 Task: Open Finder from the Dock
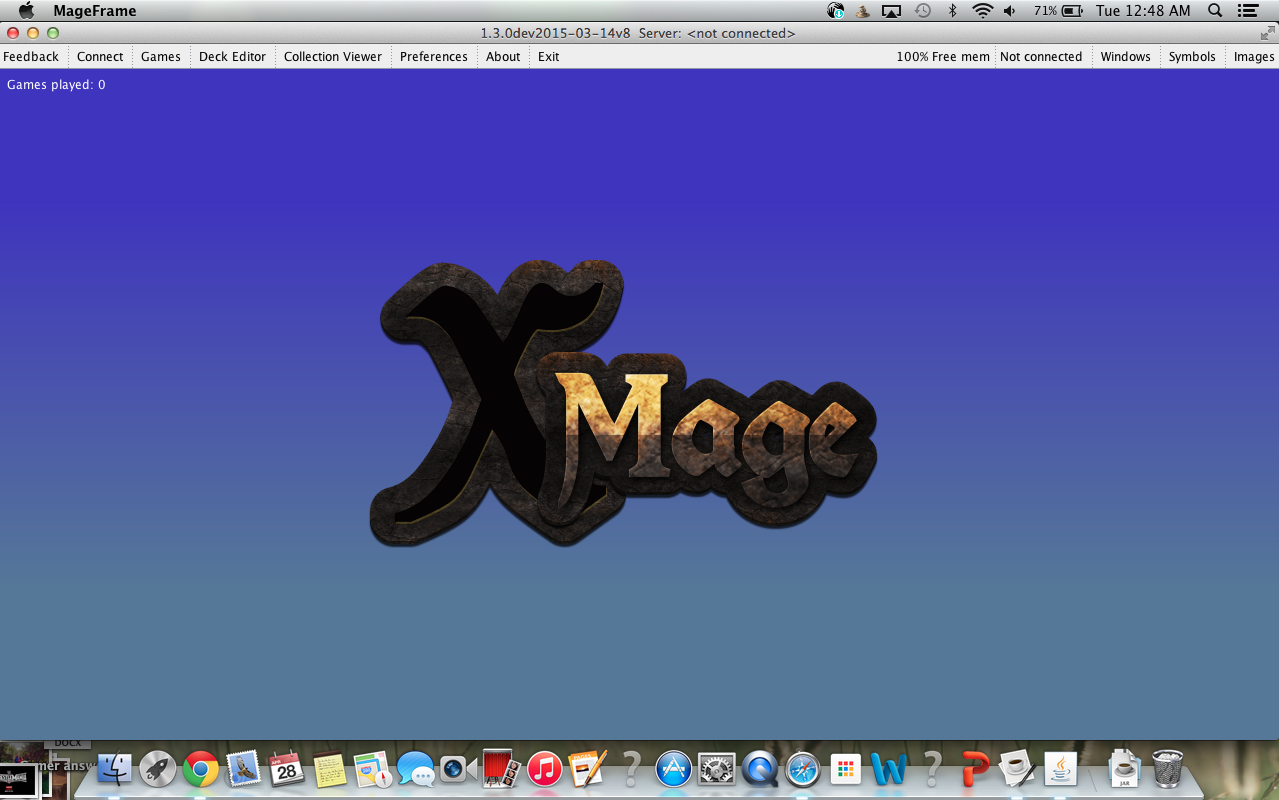pos(115,769)
